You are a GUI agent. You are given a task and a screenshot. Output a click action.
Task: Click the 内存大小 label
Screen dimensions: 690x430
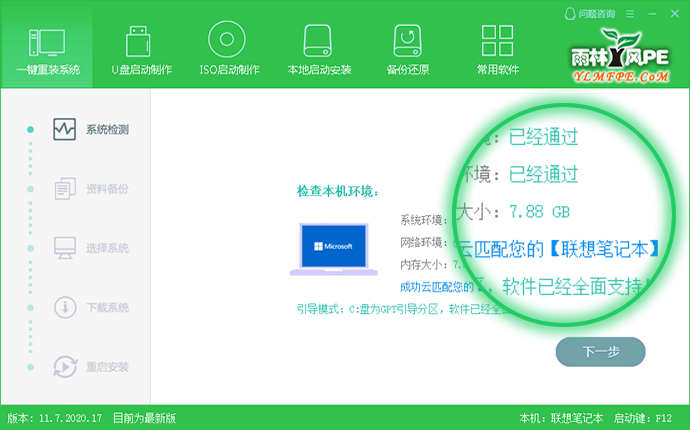(x=426, y=265)
